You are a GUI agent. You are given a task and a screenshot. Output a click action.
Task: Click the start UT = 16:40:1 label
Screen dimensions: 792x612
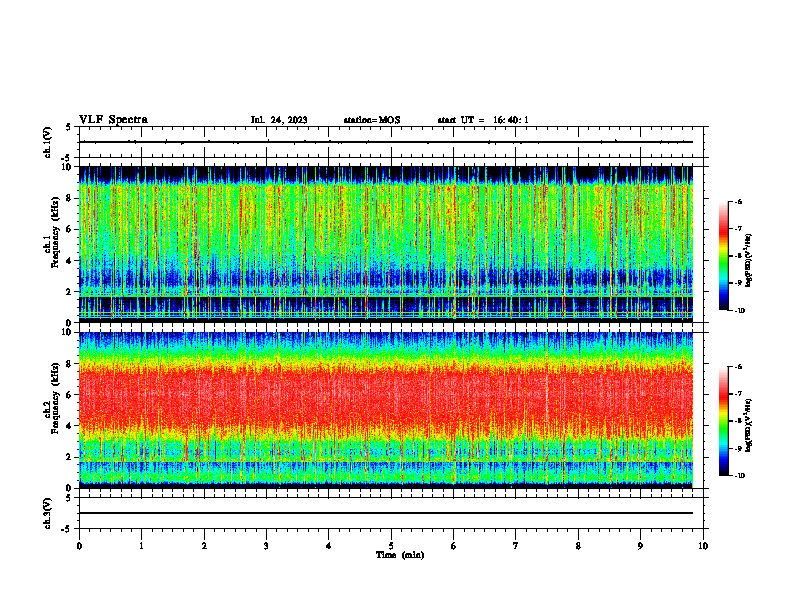coord(483,120)
